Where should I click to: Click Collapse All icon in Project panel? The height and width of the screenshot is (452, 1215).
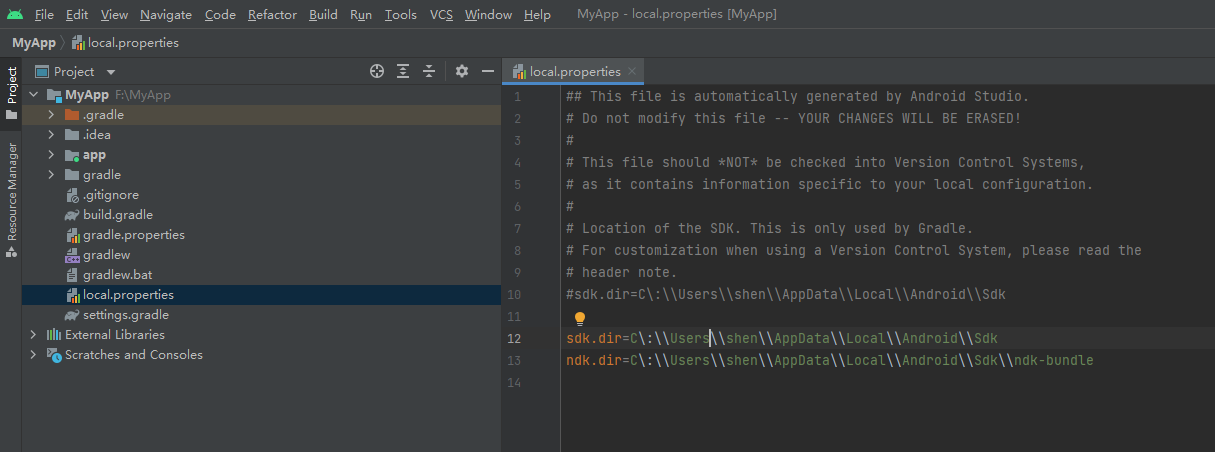coord(429,71)
